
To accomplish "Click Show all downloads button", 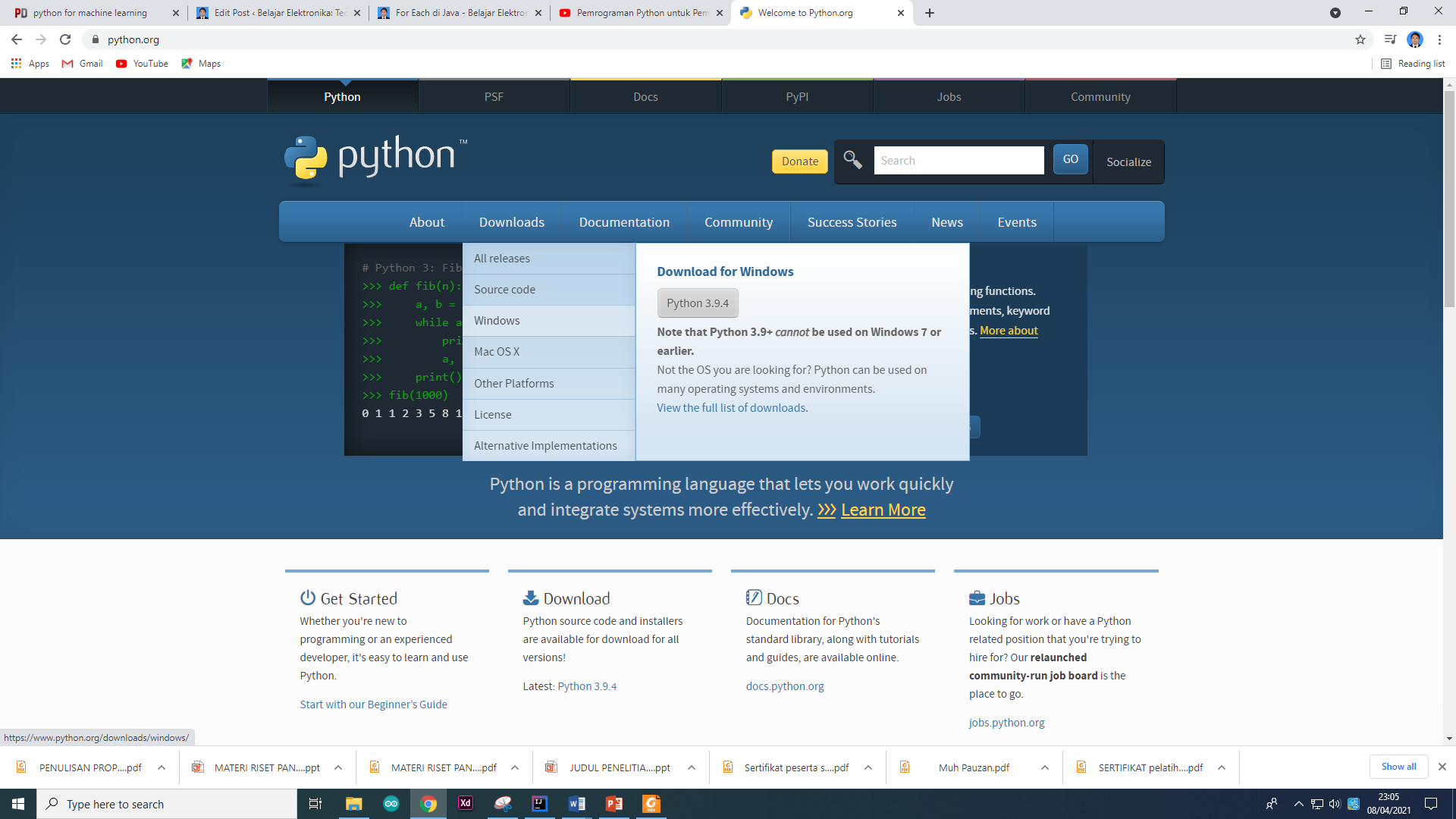I will [x=1398, y=767].
